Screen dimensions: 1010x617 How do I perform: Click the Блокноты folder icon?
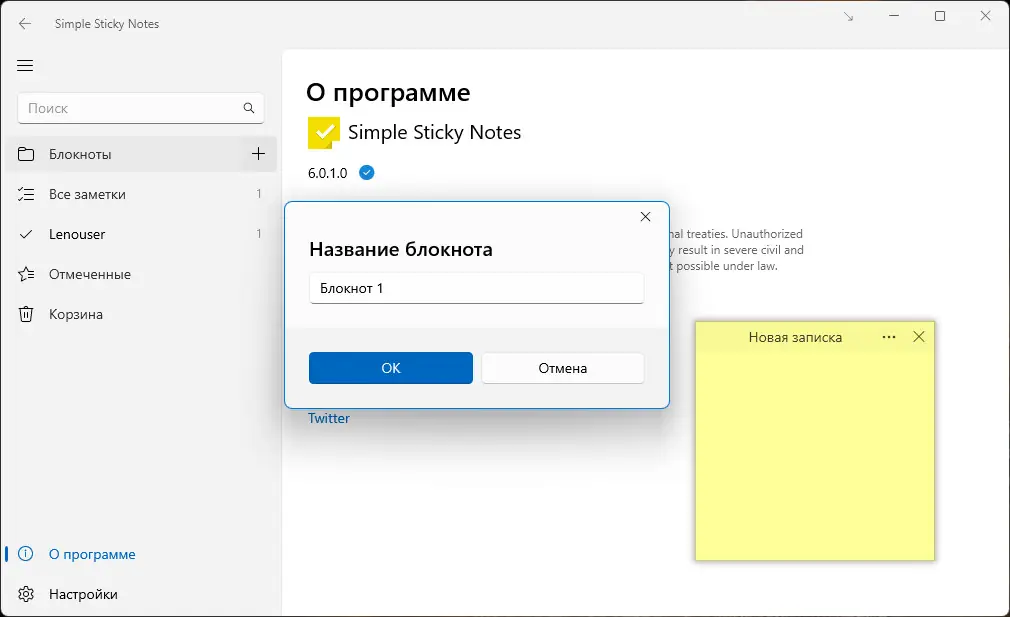click(26, 154)
